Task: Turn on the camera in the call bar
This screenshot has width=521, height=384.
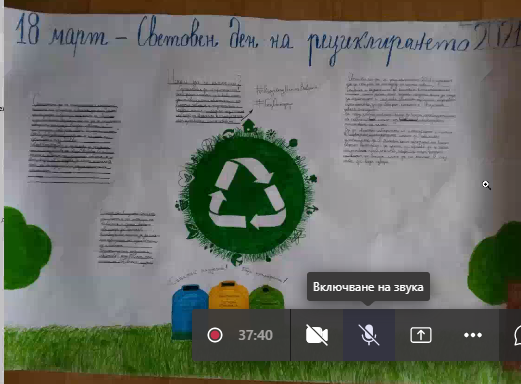Action: click(317, 335)
